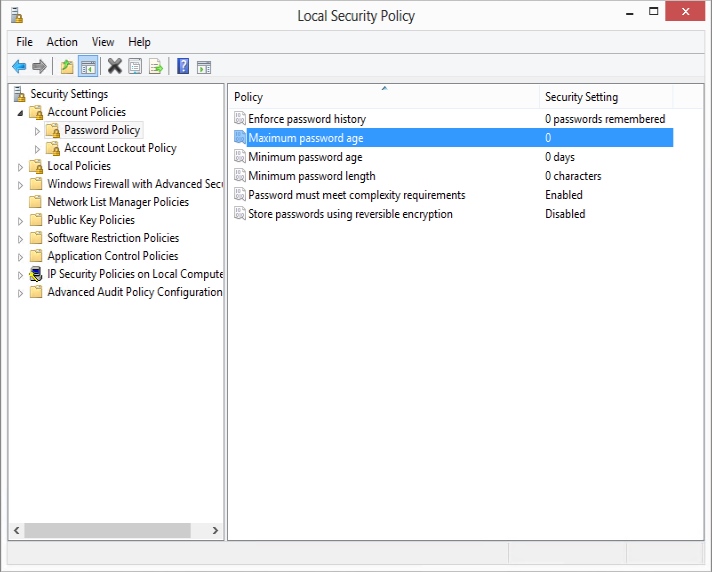Click the Maximum password age policy icon
Screen dimensions: 712x572
point(240,138)
